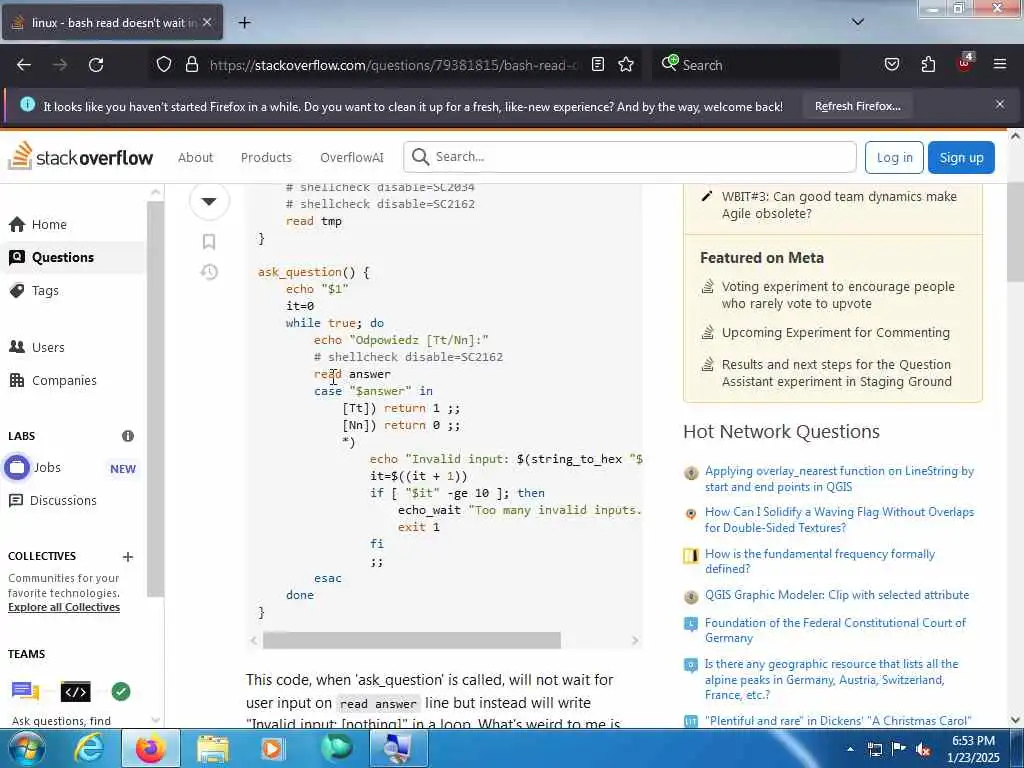This screenshot has height=768, width=1024.
Task: Click the code block's right scroll arrow
Action: tap(635, 641)
